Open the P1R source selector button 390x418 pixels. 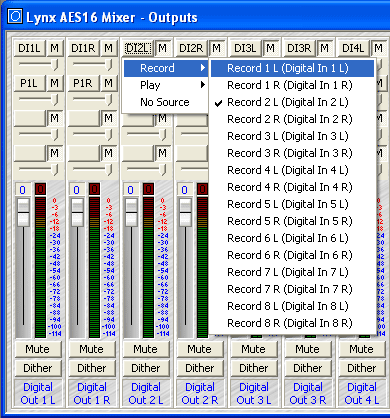pos(84,83)
